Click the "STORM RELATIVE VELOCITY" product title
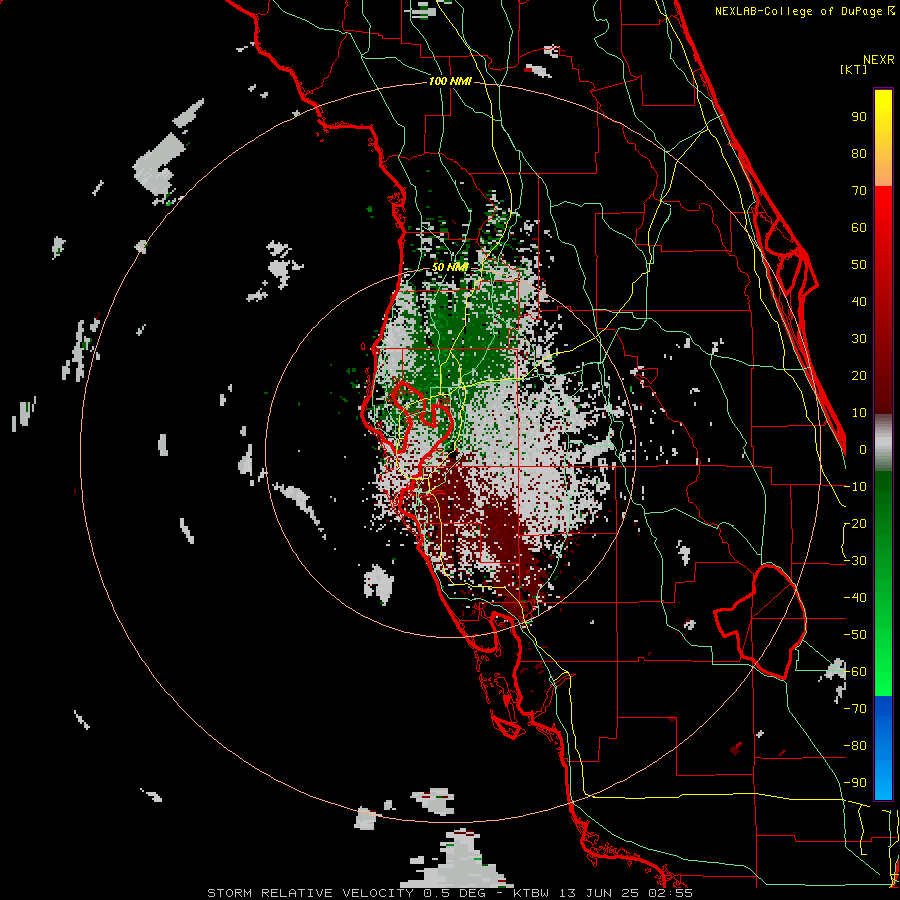Viewport: 900px width, 900px height. 313,893
